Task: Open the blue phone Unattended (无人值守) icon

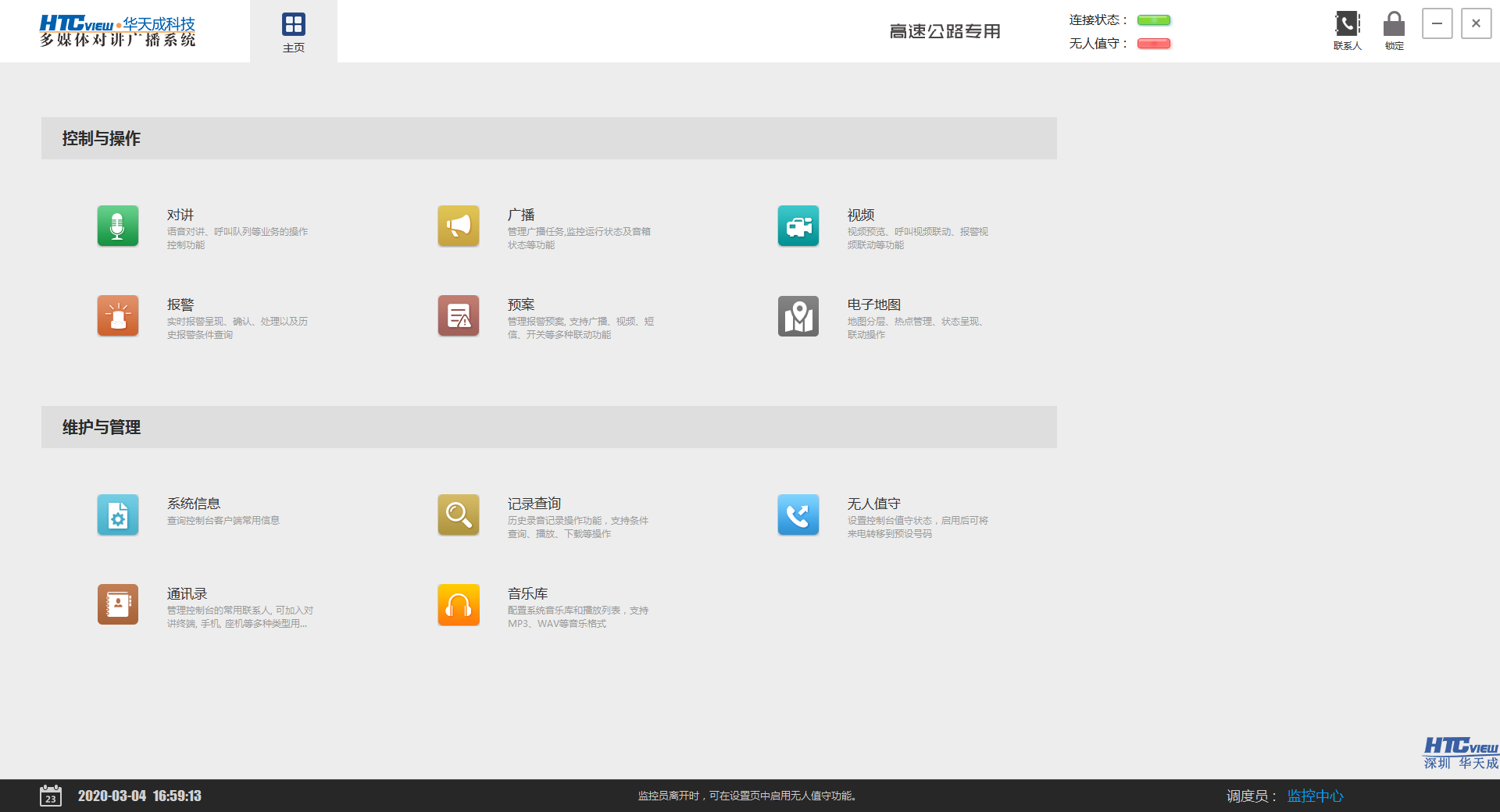Action: pyautogui.click(x=798, y=515)
